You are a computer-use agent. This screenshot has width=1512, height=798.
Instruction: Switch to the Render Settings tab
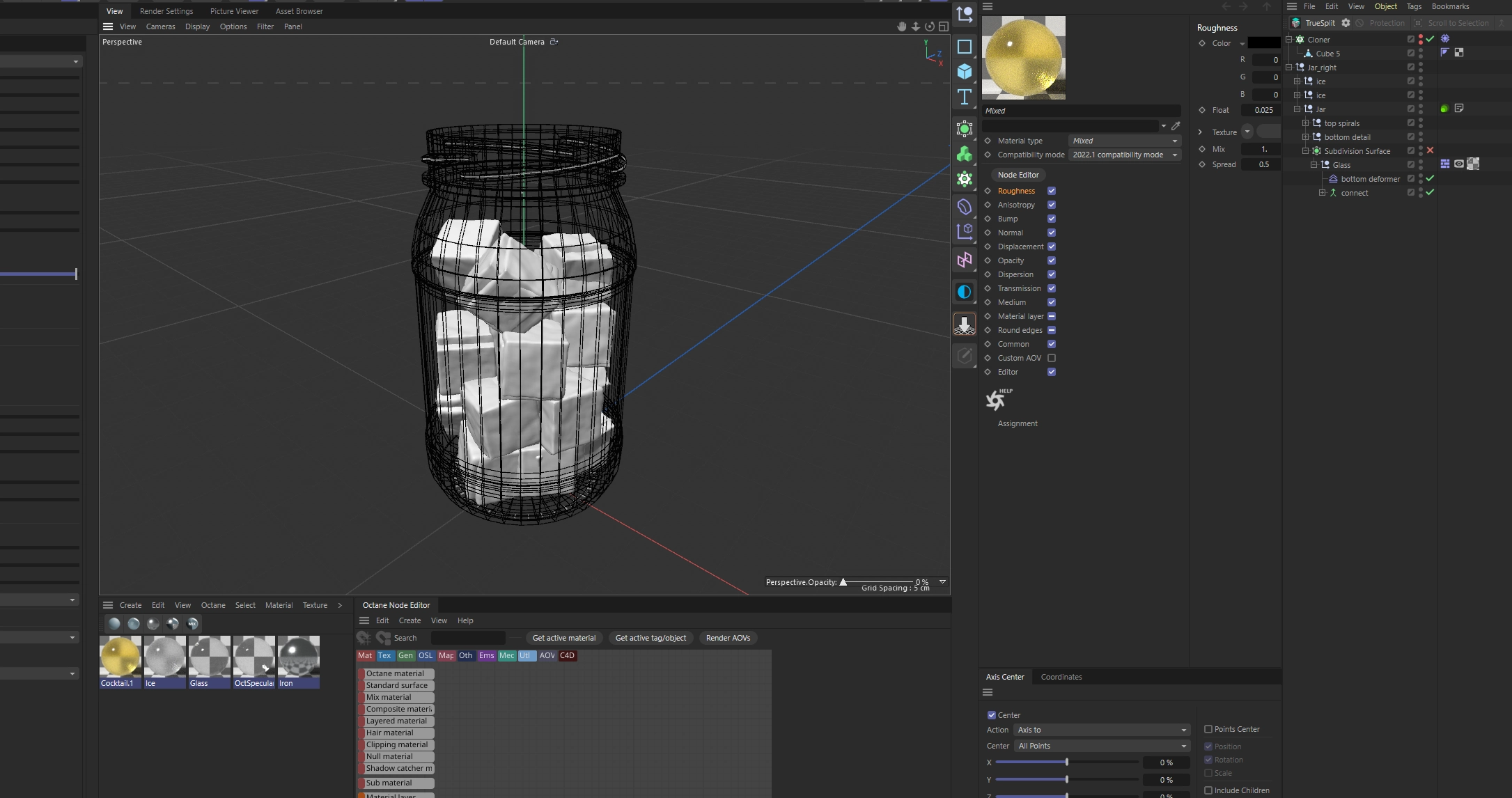166,11
